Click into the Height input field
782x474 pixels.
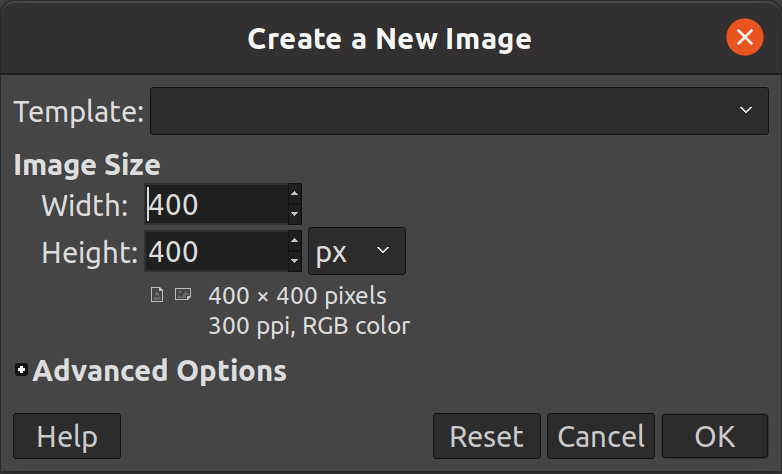click(x=216, y=251)
